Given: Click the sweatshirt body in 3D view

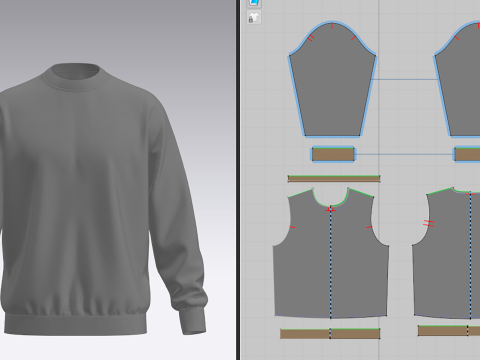Looking at the screenshot, I should click(x=77, y=200).
